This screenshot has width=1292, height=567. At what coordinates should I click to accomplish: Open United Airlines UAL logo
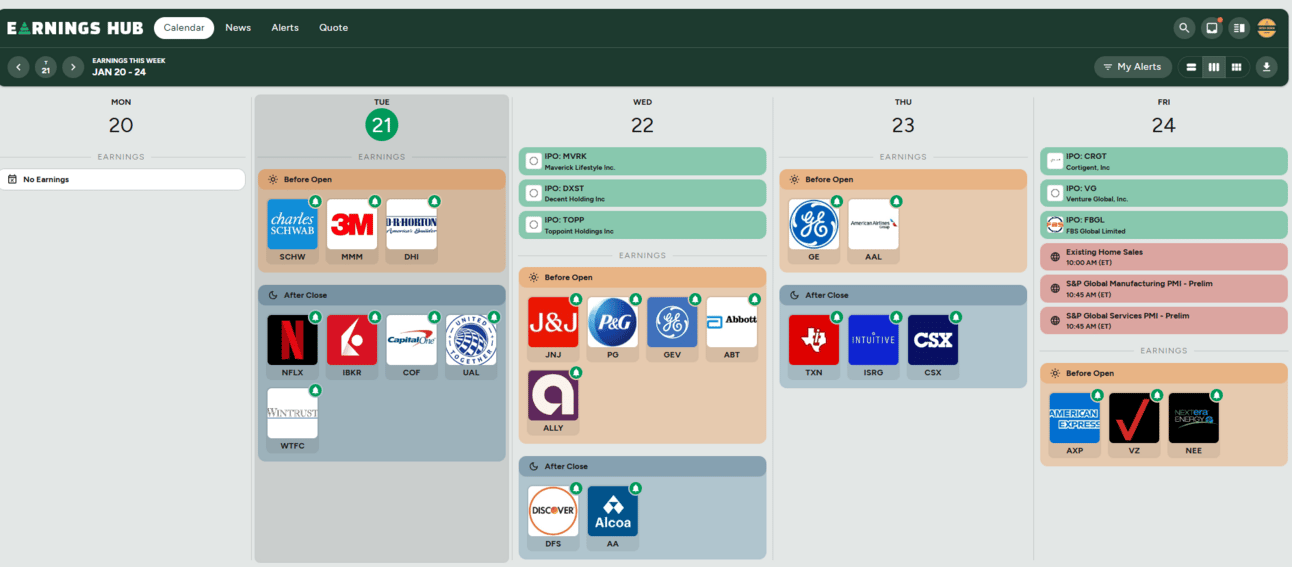click(x=471, y=340)
